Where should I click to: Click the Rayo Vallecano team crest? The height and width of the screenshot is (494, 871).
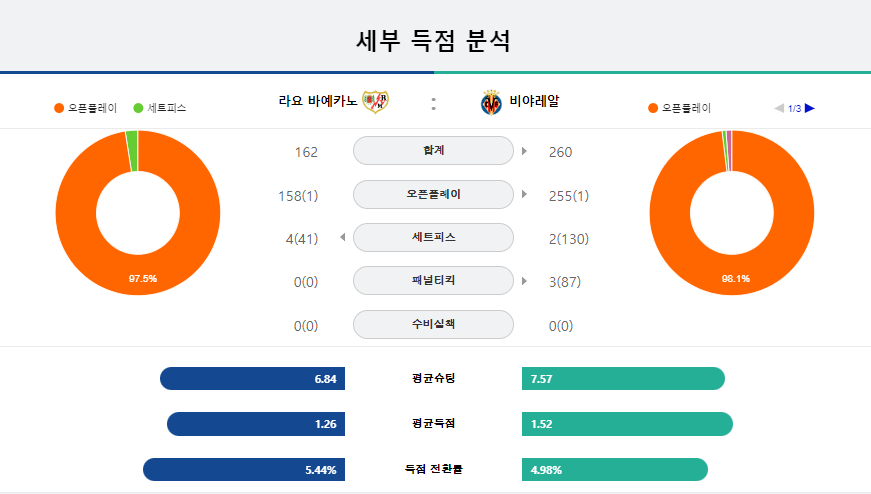[376, 102]
